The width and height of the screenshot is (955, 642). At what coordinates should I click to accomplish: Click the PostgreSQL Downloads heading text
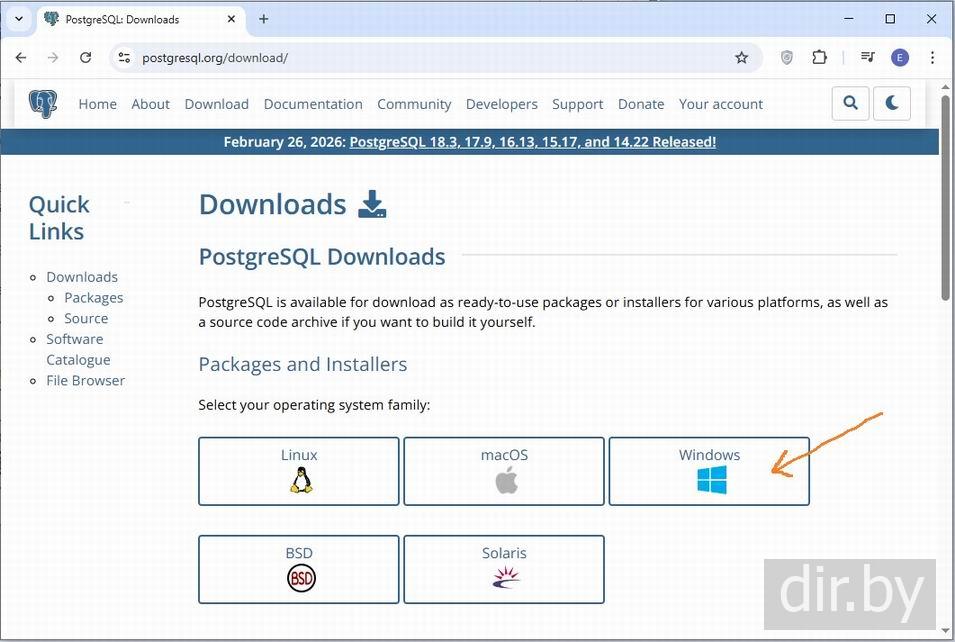tap(322, 257)
